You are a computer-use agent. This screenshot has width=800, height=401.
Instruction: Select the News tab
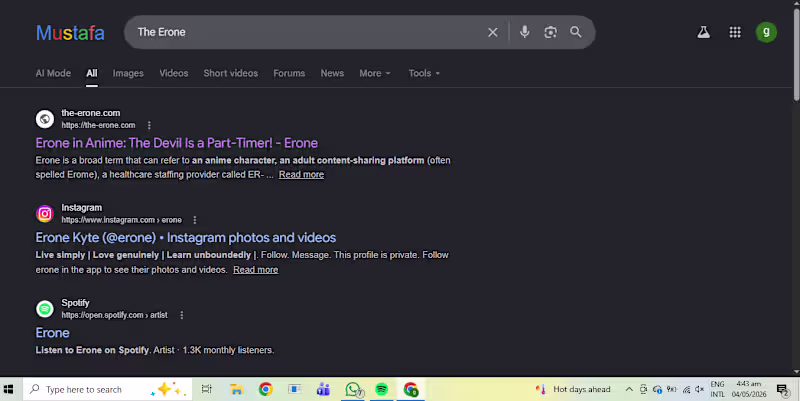point(332,73)
